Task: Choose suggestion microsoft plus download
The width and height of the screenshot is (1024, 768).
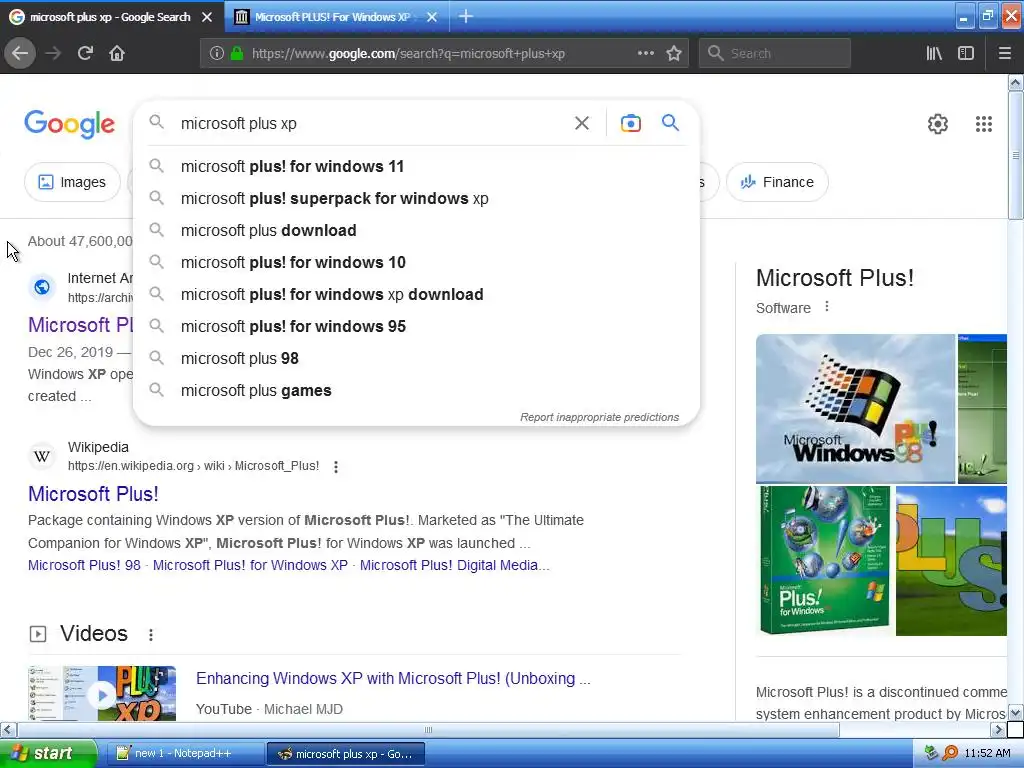Action: click(416, 231)
